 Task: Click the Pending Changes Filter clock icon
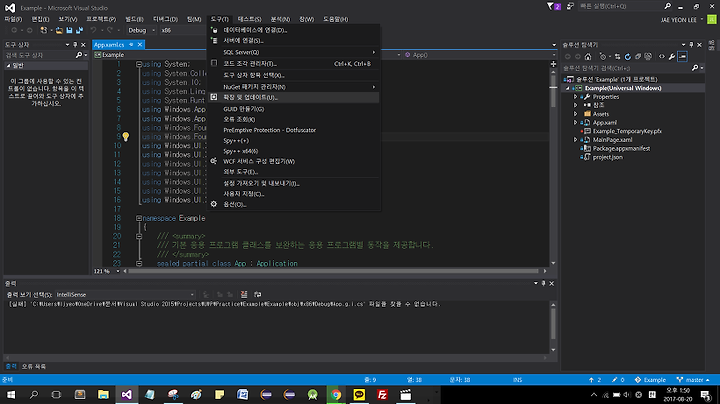(x=603, y=56)
